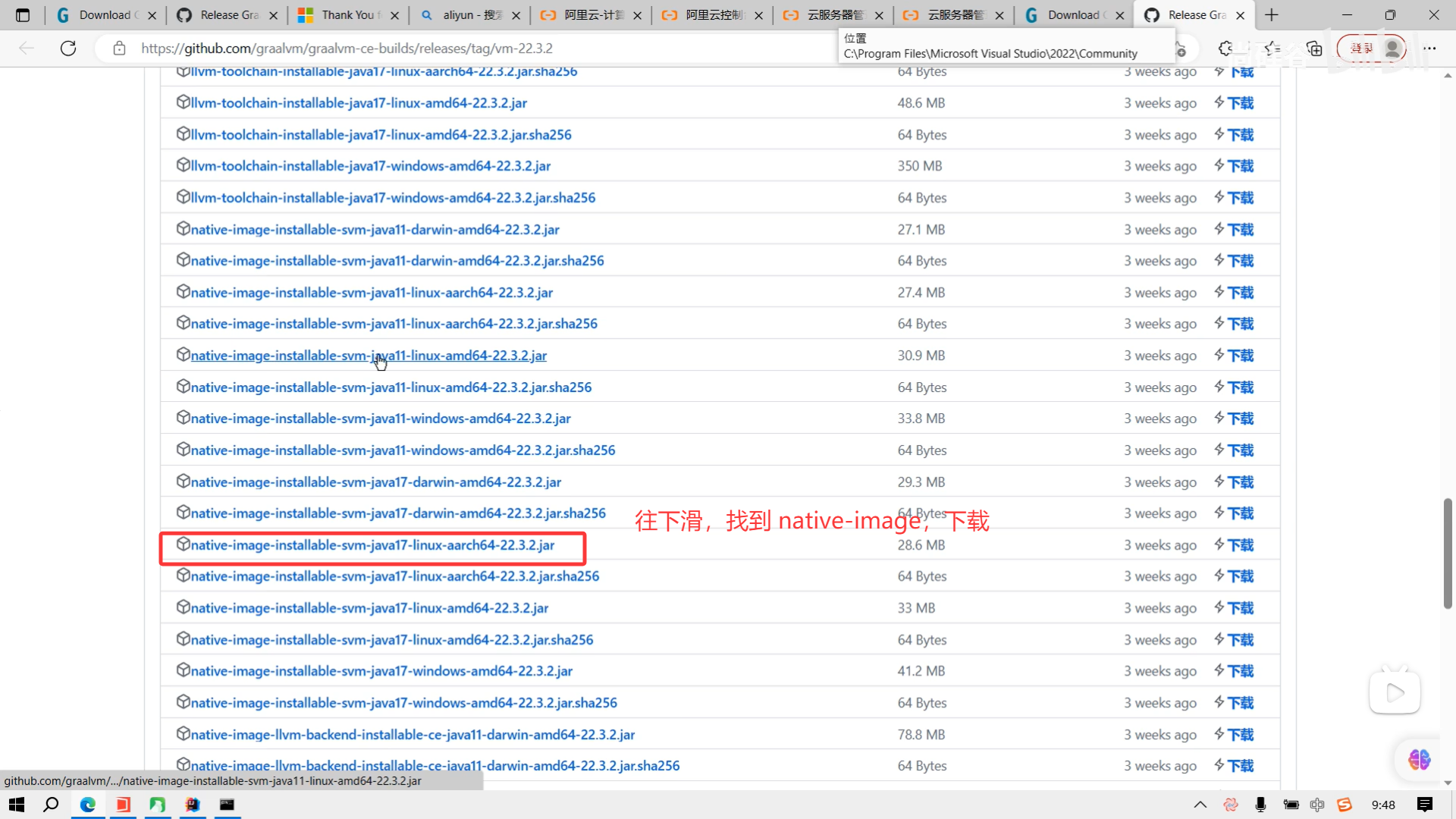Image resolution: width=1456 pixels, height=819 pixels.
Task: Open the Favorites star icon
Action: click(x=1272, y=49)
